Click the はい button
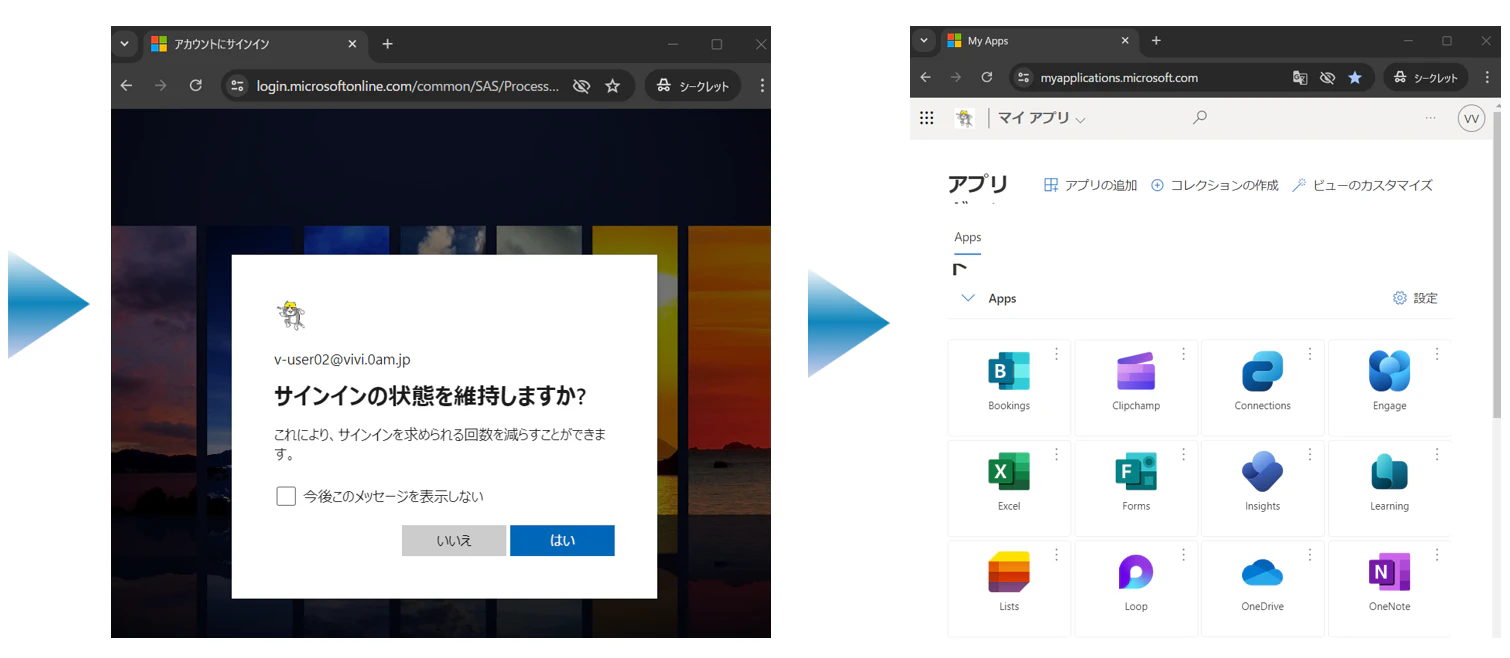This screenshot has height=658, width=1510. click(562, 540)
